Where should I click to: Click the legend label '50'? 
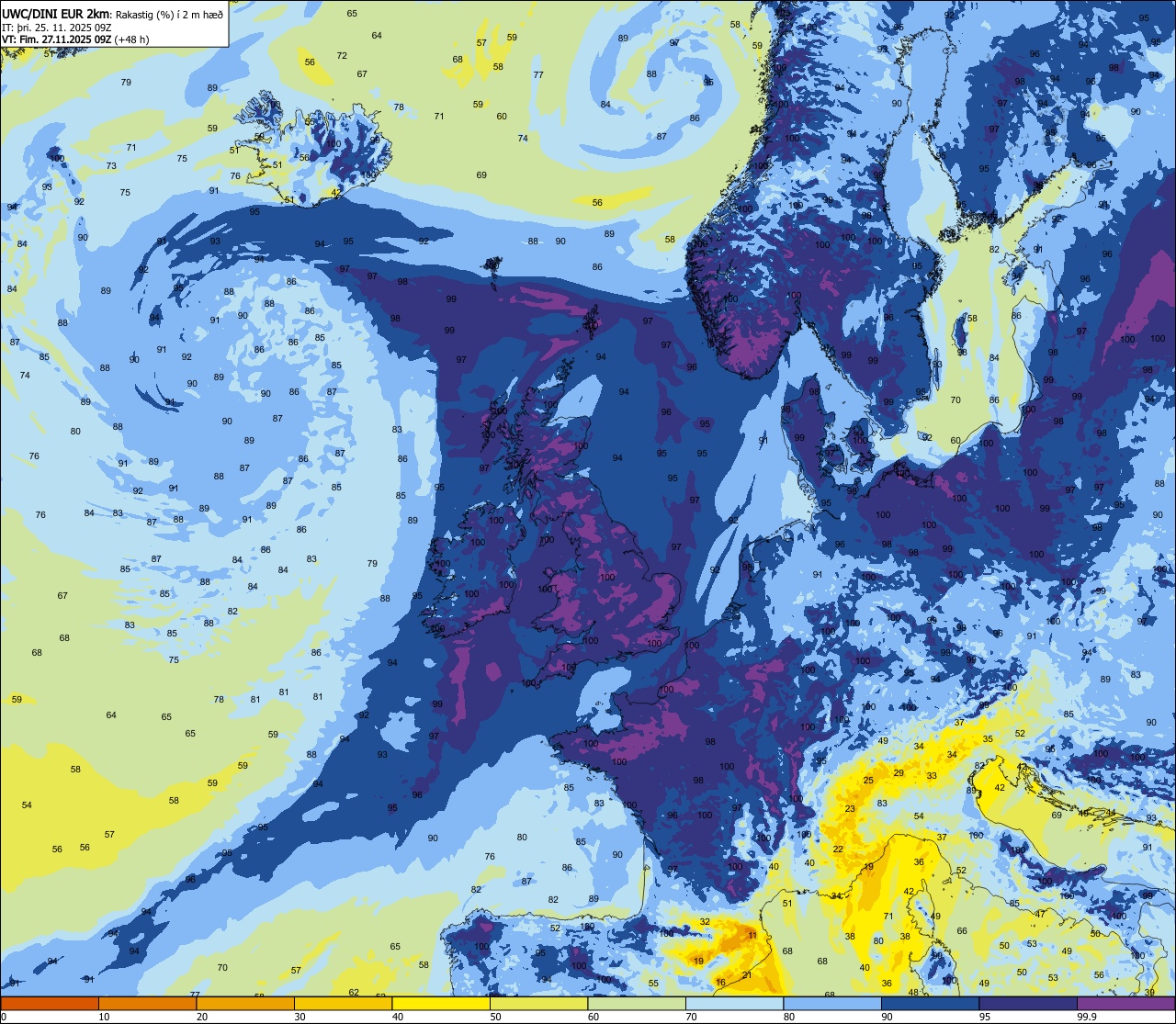[x=495, y=1017]
